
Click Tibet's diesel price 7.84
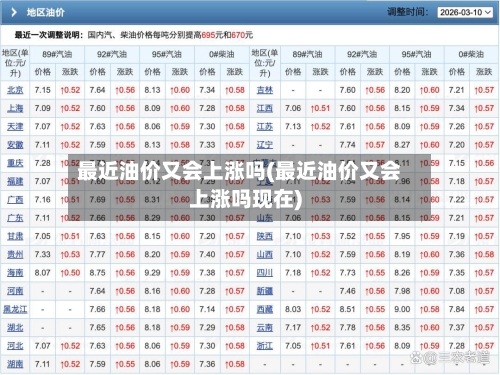click(457, 309)
